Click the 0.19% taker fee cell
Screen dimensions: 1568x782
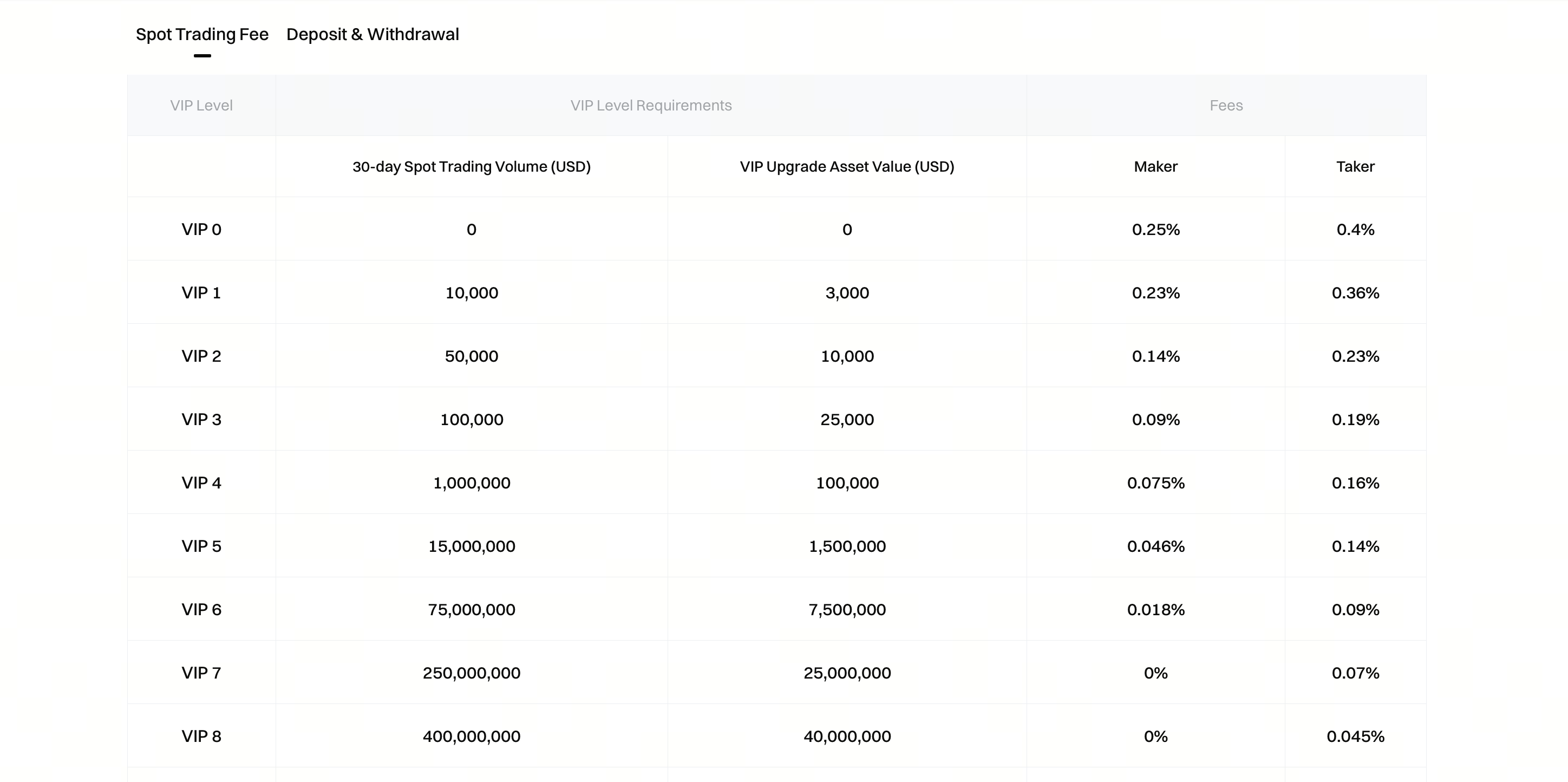tap(1356, 420)
